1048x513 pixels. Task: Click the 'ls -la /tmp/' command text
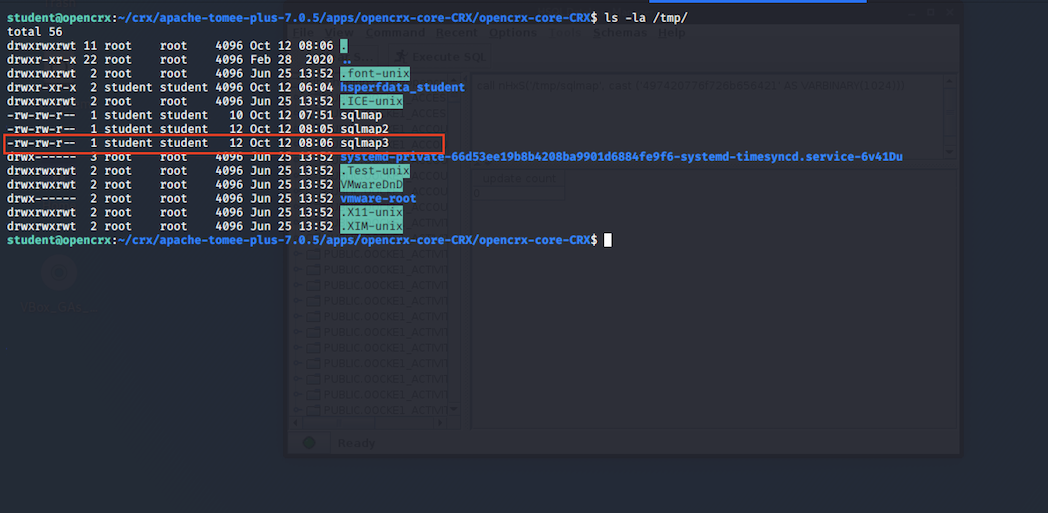646,18
